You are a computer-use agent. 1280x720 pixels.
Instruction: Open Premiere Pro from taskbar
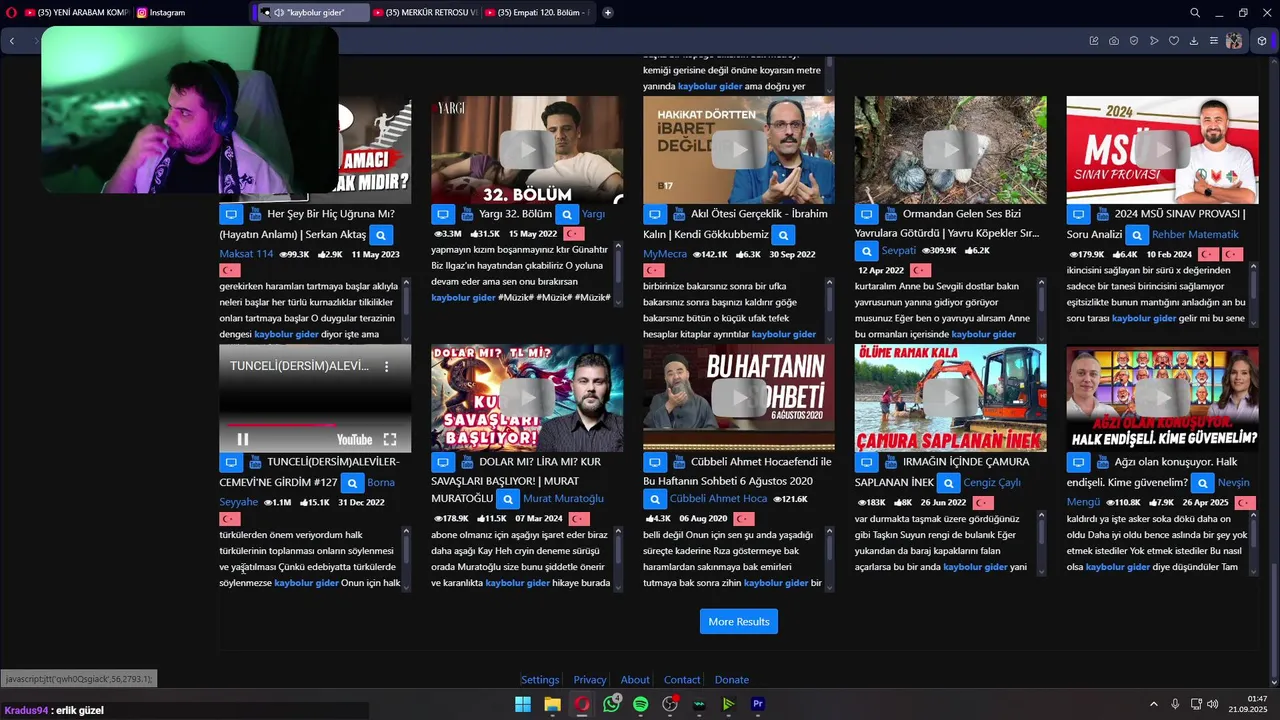[x=758, y=704]
